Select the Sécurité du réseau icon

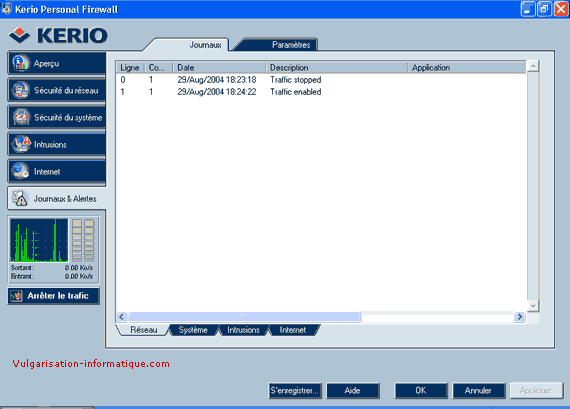21,90
